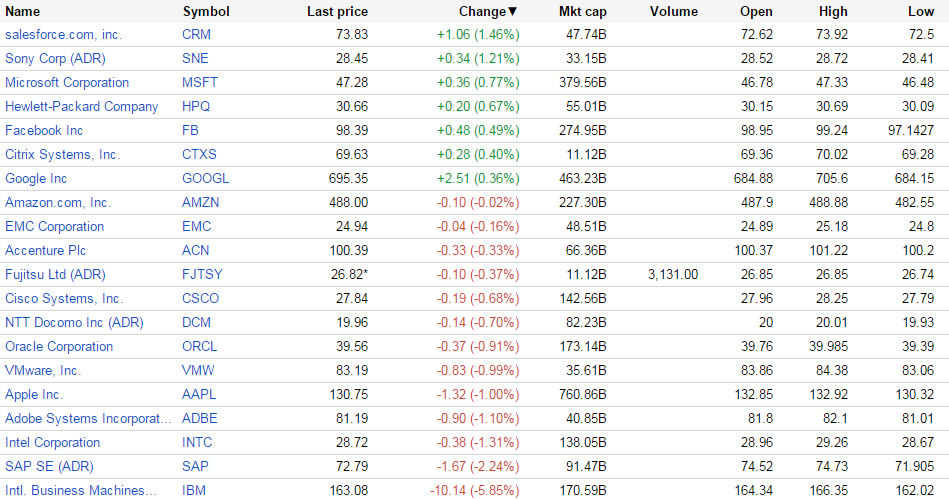Viewport: 949px width, 499px height.
Task: Sort by Volume column header
Action: pyautogui.click(x=673, y=12)
